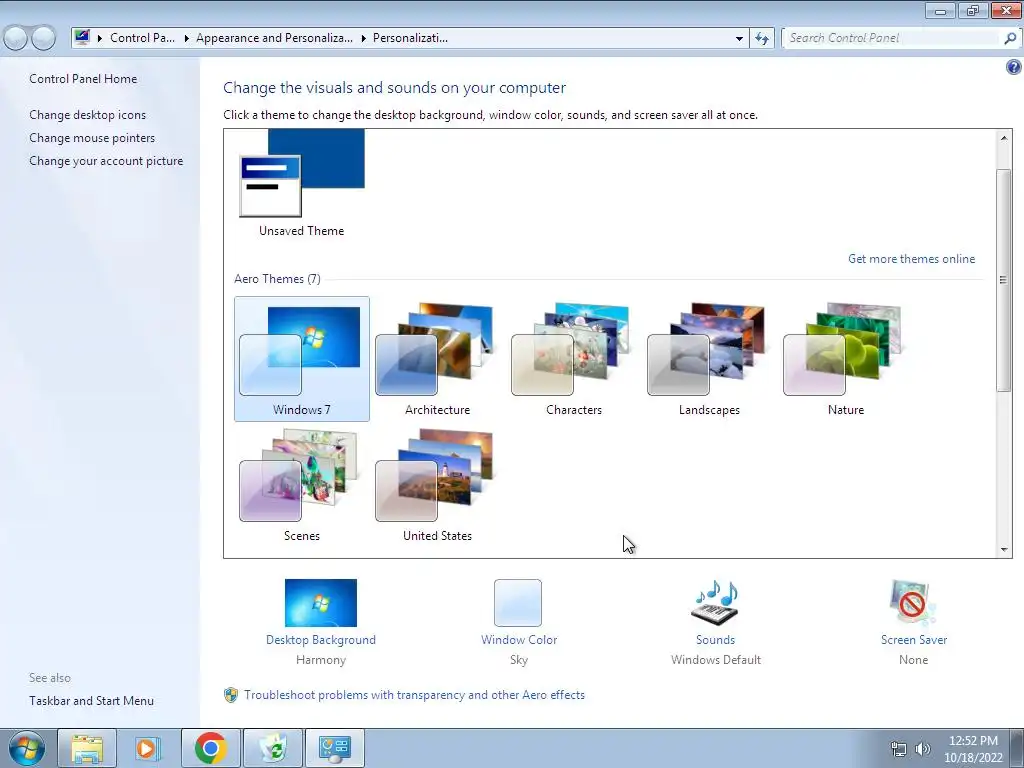Screen dimensions: 1024x768
Task: Click the Forward navigation button
Action: (44, 38)
